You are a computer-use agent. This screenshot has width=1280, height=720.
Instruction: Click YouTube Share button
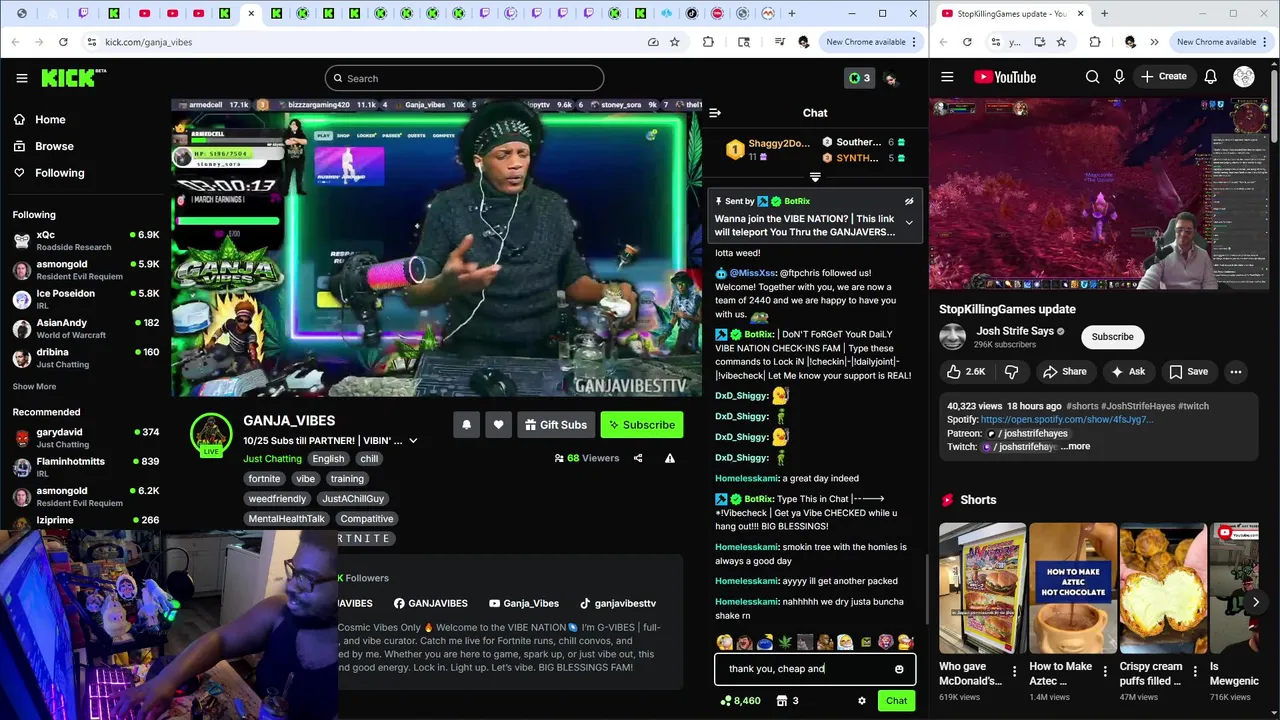click(1064, 372)
